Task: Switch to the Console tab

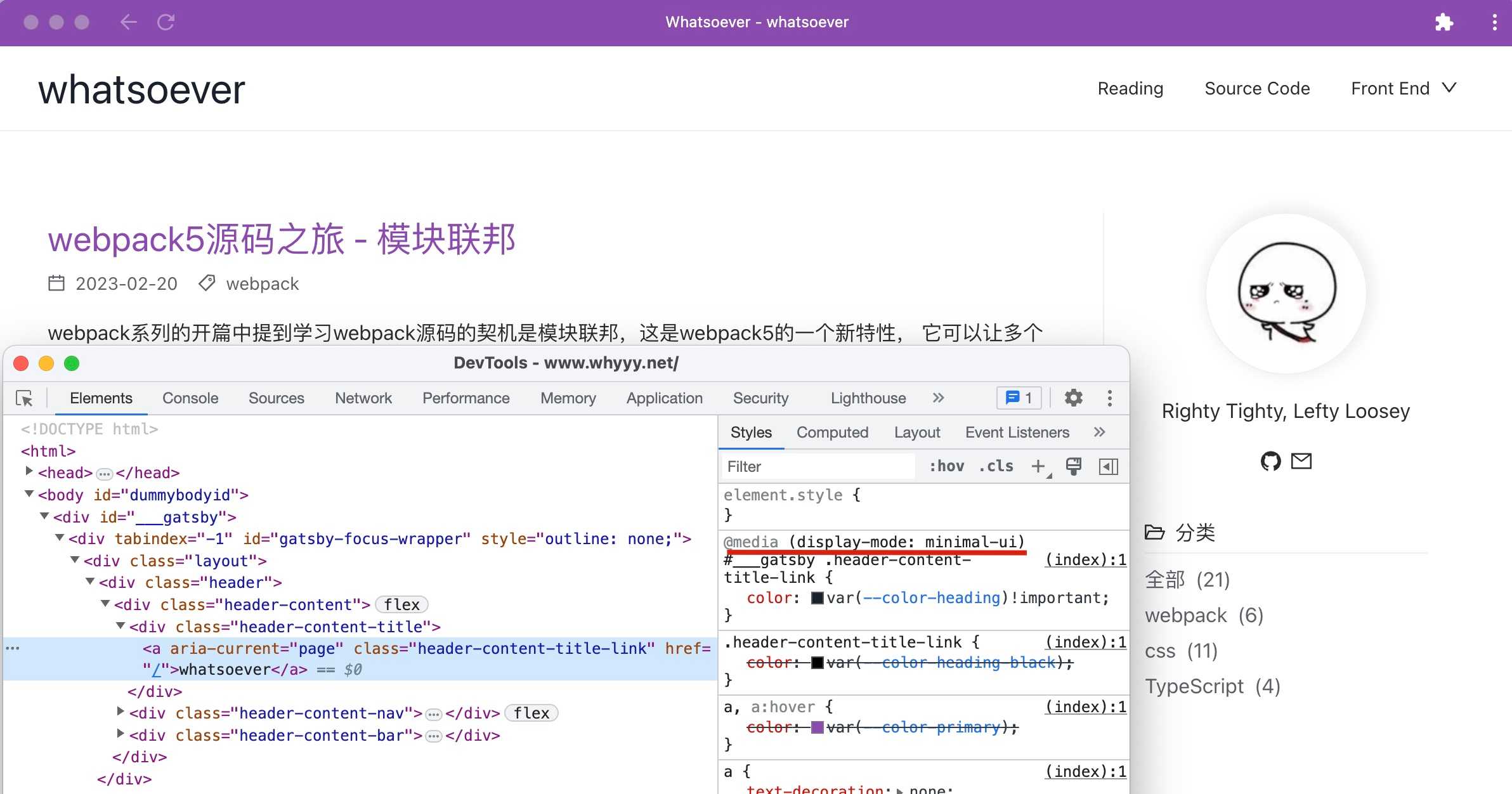Action: click(x=190, y=398)
